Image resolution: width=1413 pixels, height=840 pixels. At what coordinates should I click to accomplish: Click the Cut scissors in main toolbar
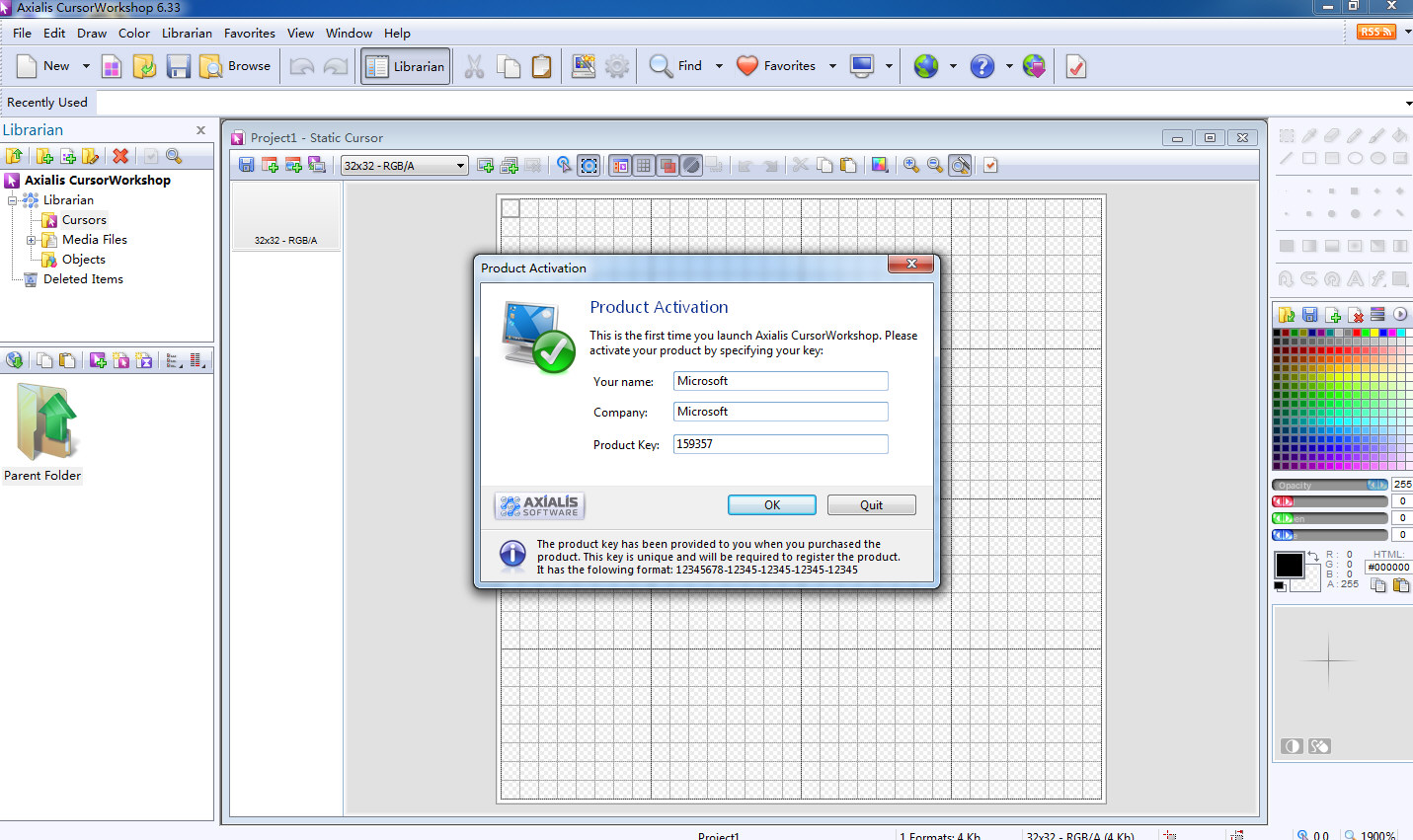tap(474, 67)
